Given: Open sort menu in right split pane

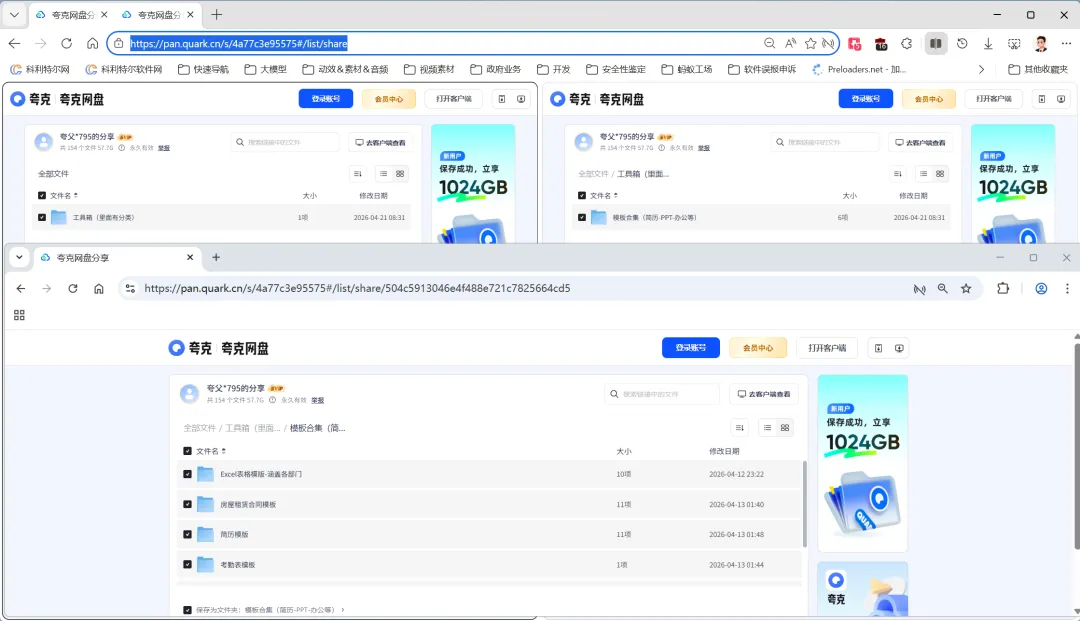Looking at the screenshot, I should (897, 173).
